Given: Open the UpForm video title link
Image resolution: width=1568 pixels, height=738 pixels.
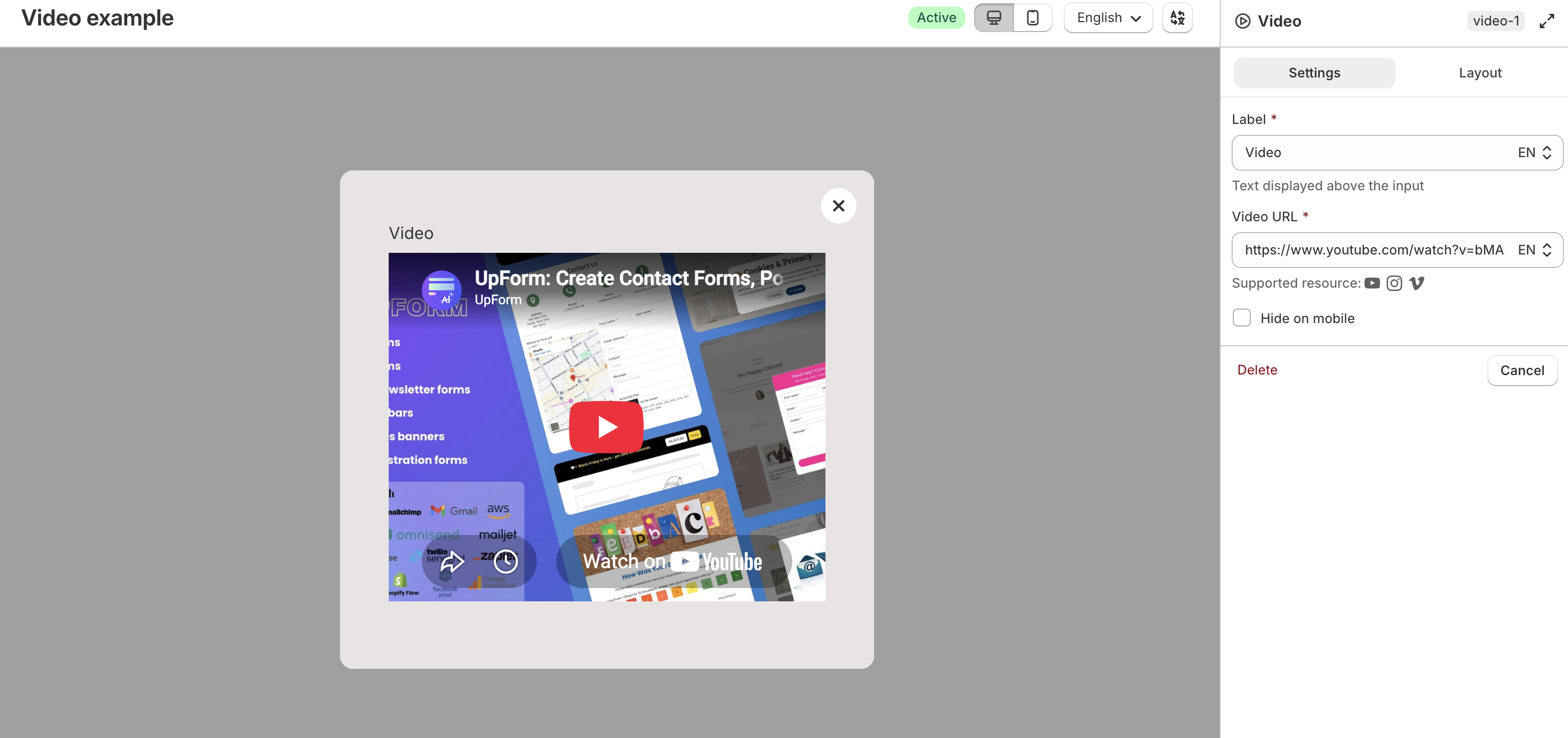Looking at the screenshot, I should 629,278.
